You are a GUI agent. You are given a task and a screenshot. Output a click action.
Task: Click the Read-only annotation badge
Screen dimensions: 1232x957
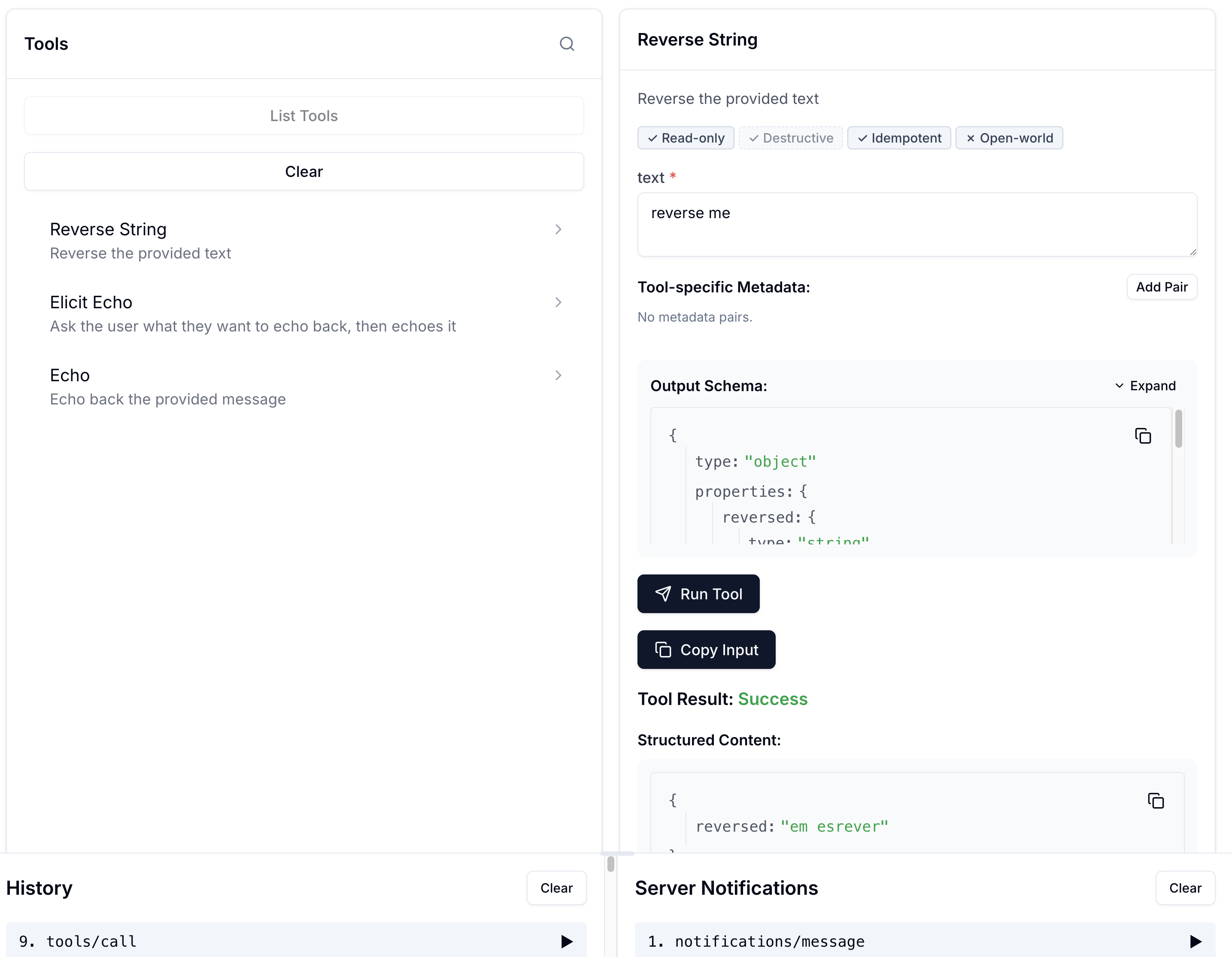click(x=686, y=138)
